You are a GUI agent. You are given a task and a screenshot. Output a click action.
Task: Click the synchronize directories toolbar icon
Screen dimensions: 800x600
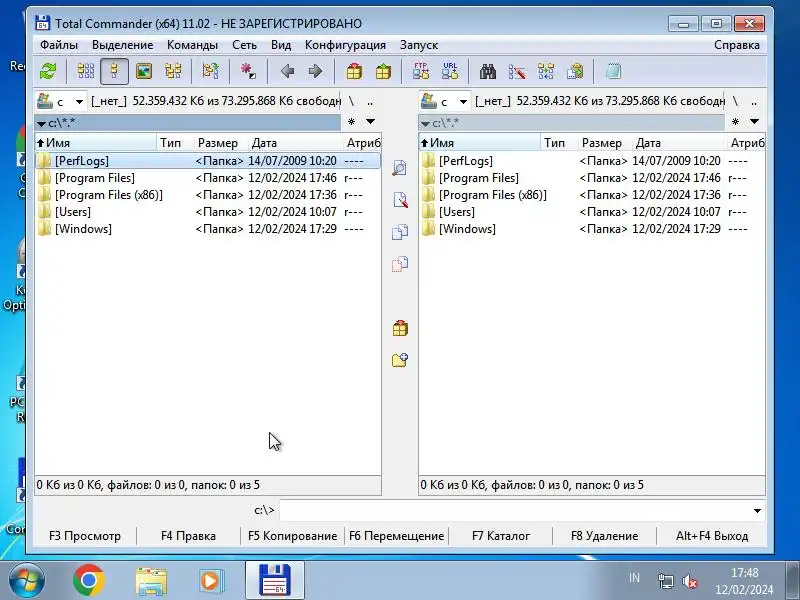point(546,71)
